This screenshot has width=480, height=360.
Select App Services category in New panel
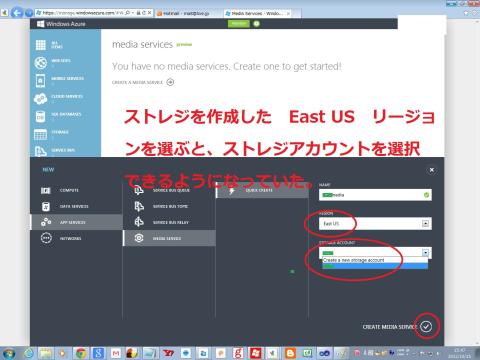[x=76, y=222]
